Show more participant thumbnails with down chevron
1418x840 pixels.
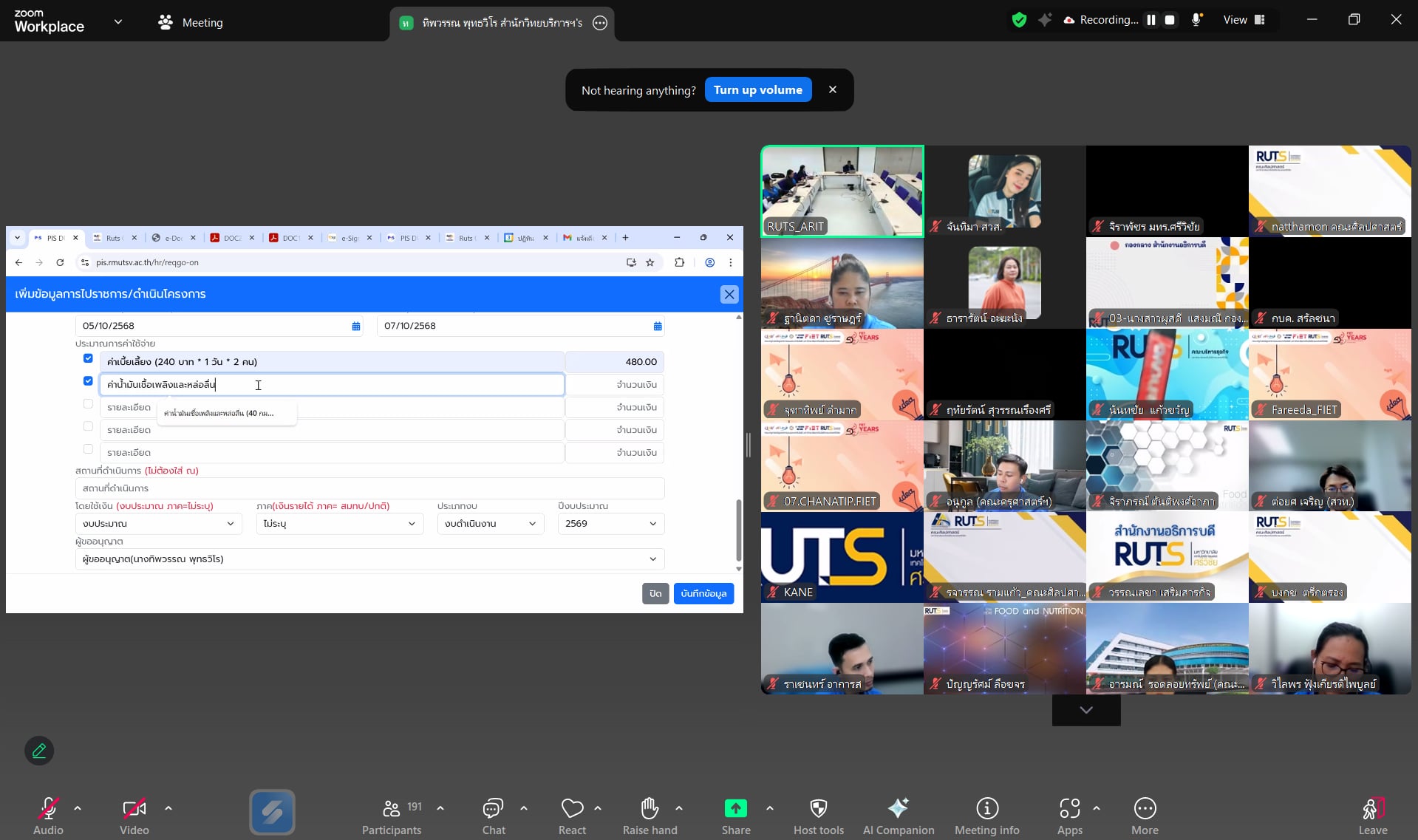coord(1085,710)
